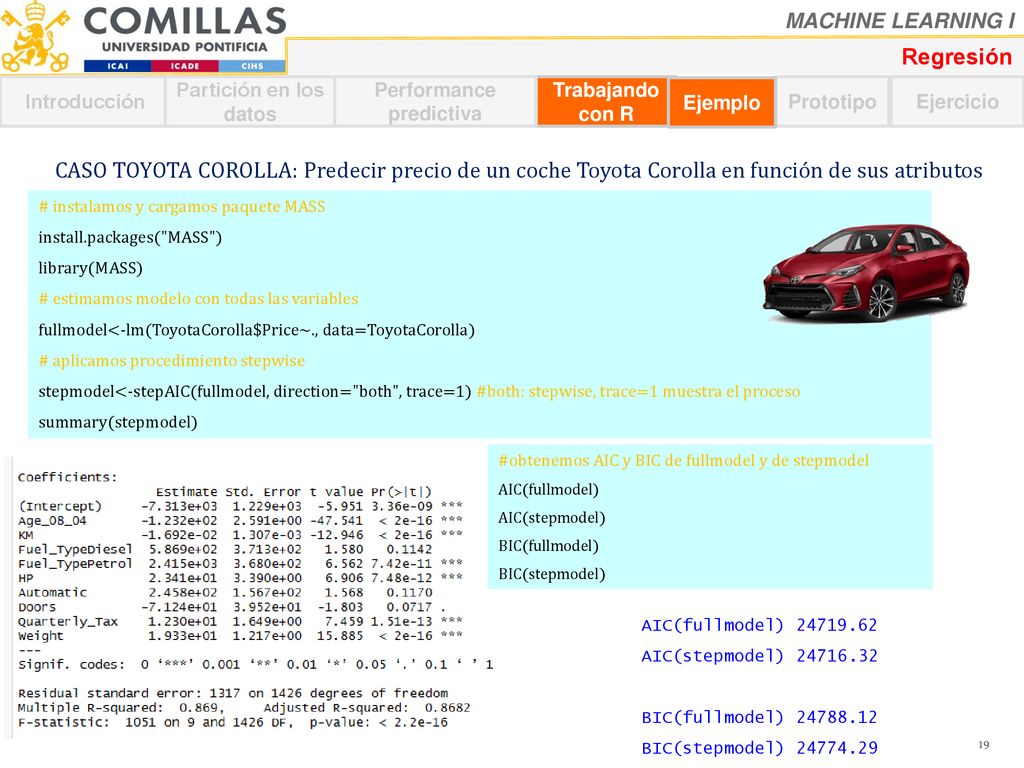Click the fullmodel<-lm(...) code line
The height and width of the screenshot is (768, 1024).
(x=256, y=330)
